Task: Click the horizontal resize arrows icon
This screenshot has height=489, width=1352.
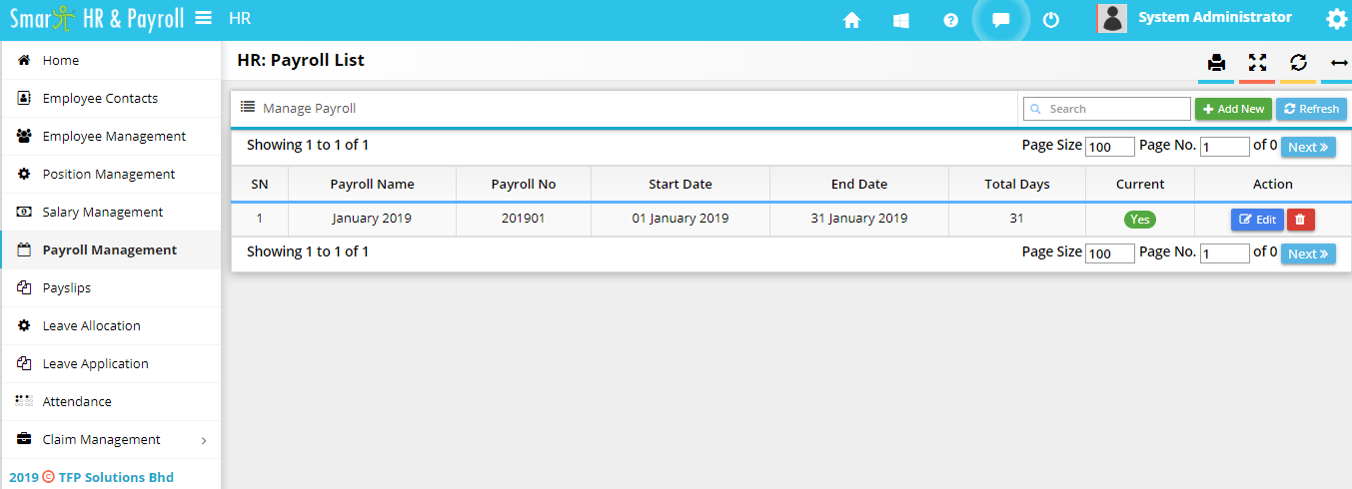Action: pos(1339,63)
